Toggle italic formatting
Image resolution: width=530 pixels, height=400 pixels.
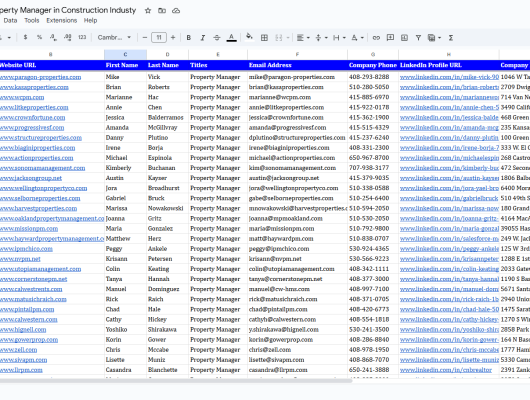click(203, 38)
